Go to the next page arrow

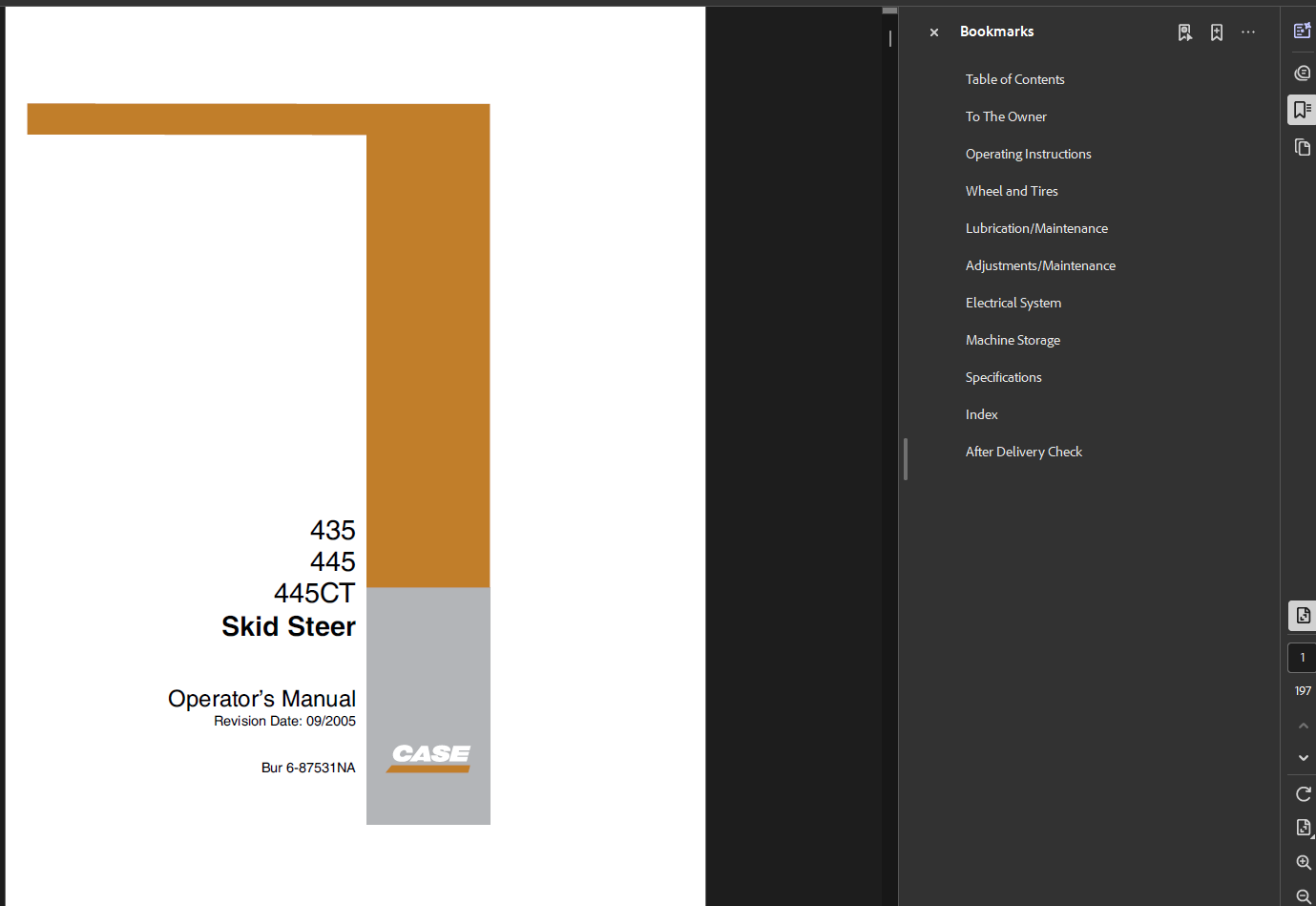(1304, 758)
